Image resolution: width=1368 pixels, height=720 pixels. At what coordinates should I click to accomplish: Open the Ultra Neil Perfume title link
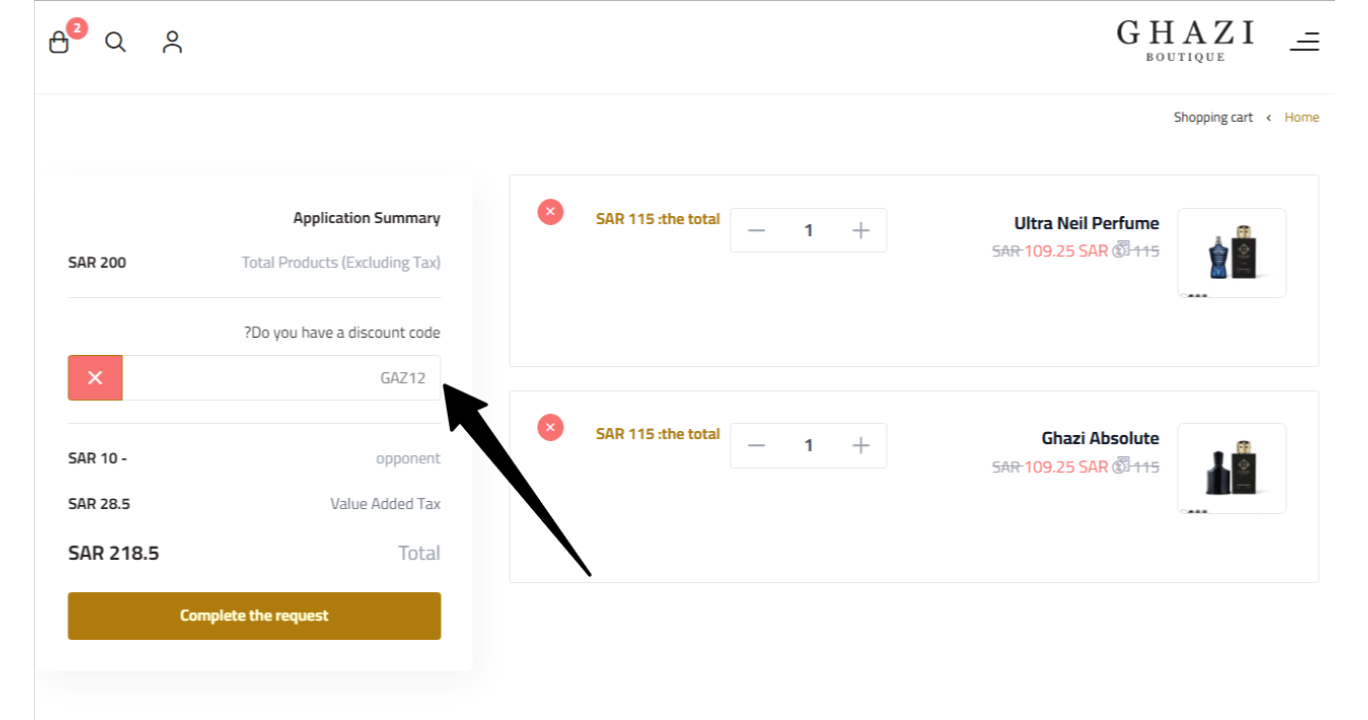coord(1086,223)
